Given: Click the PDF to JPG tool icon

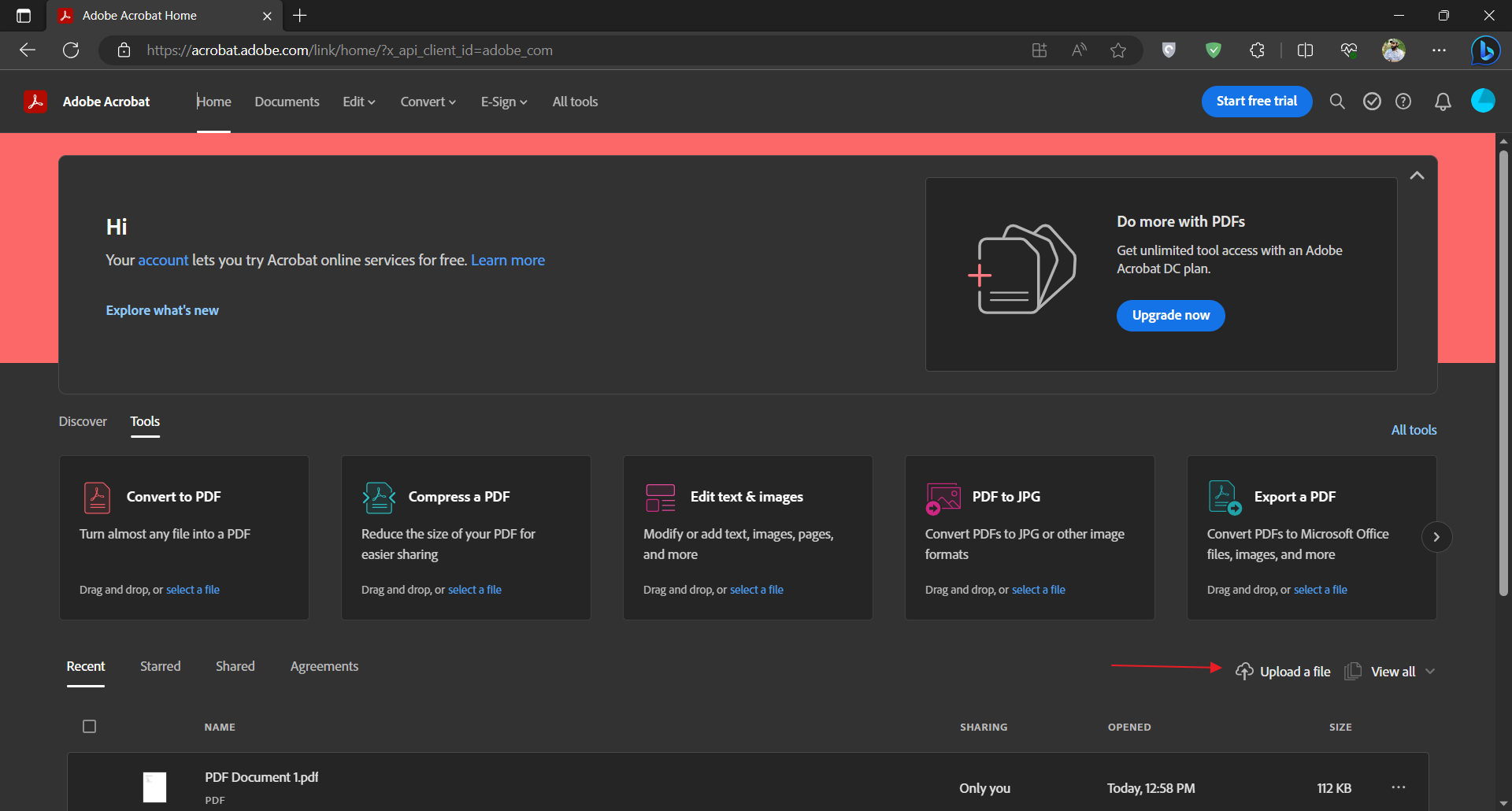Looking at the screenshot, I should pyautogui.click(x=943, y=498).
